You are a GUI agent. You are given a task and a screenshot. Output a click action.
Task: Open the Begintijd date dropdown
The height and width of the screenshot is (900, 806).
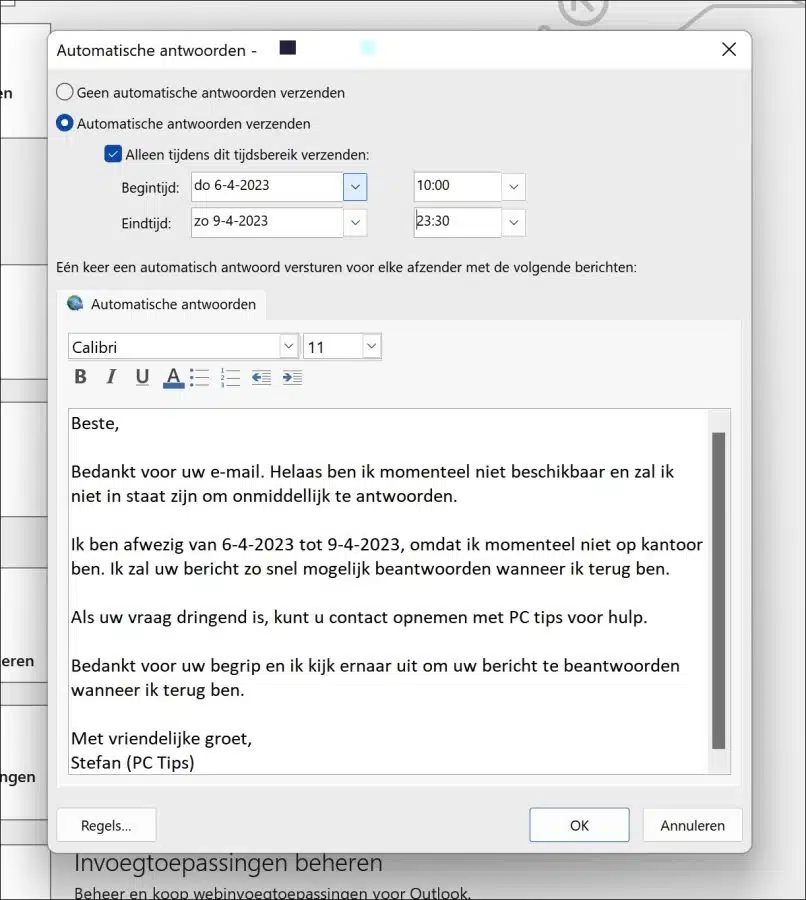(x=355, y=187)
